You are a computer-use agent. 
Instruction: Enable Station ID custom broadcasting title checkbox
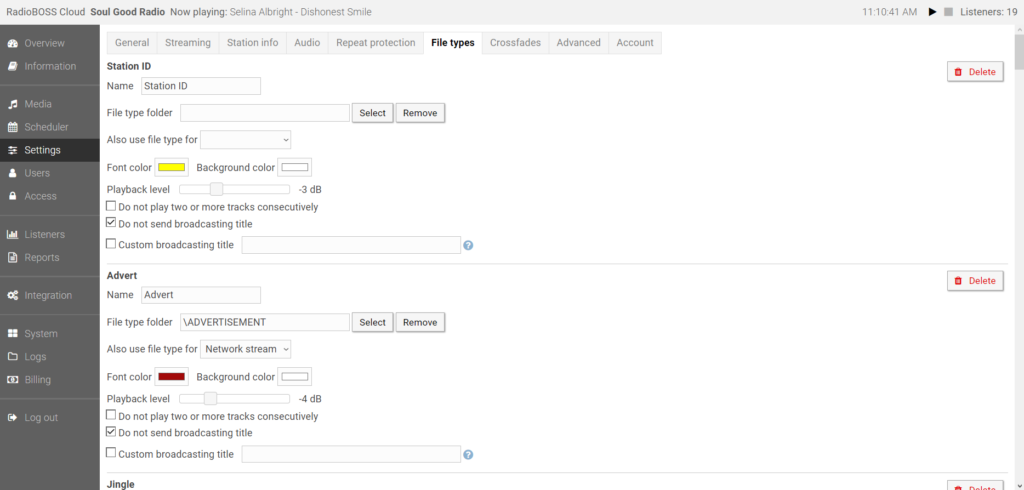pyautogui.click(x=111, y=245)
